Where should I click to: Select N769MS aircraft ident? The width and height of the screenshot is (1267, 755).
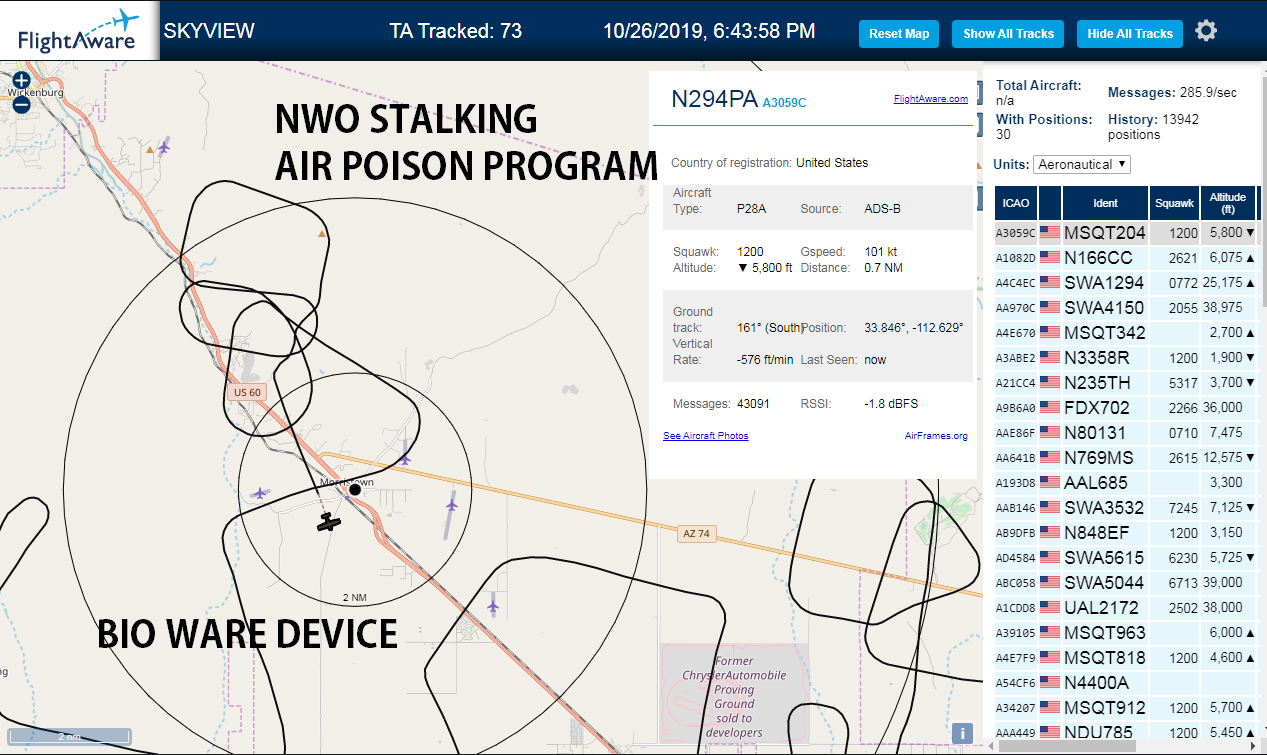point(1099,457)
